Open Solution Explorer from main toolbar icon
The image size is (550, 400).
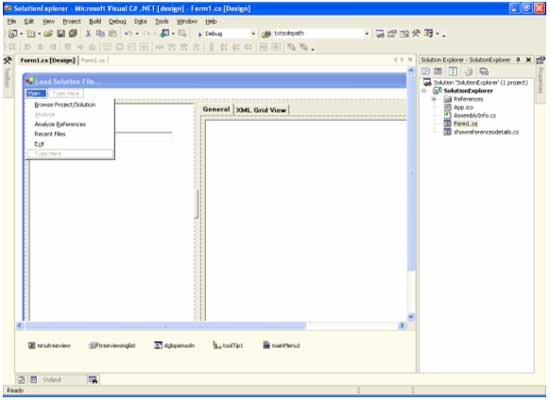380,34
